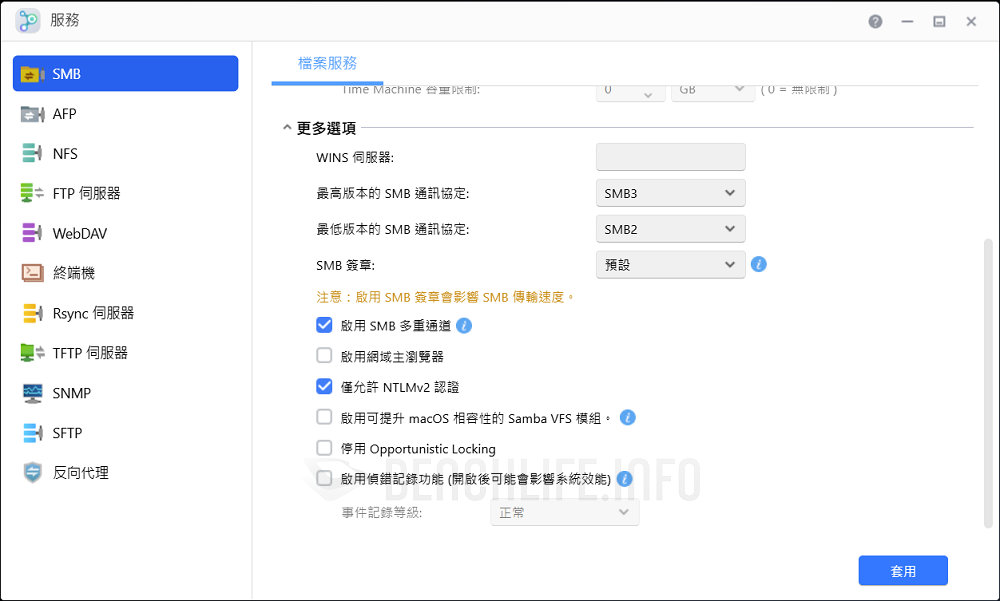
Task: Switch to 檔案服務 tab
Action: (x=327, y=63)
